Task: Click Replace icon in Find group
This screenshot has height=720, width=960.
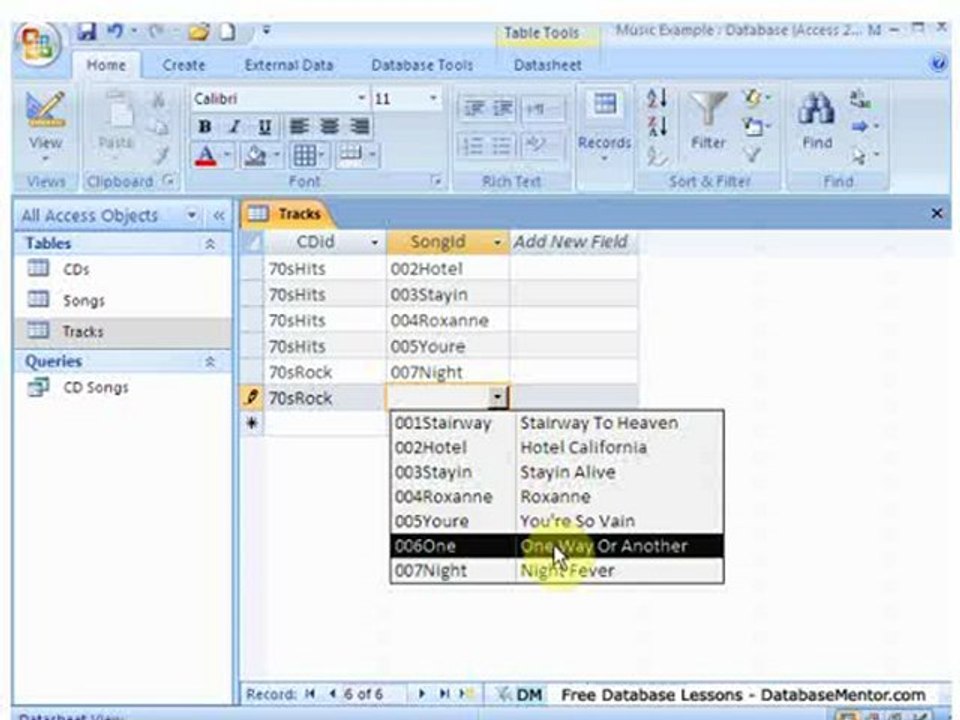Action: pyautogui.click(x=860, y=99)
